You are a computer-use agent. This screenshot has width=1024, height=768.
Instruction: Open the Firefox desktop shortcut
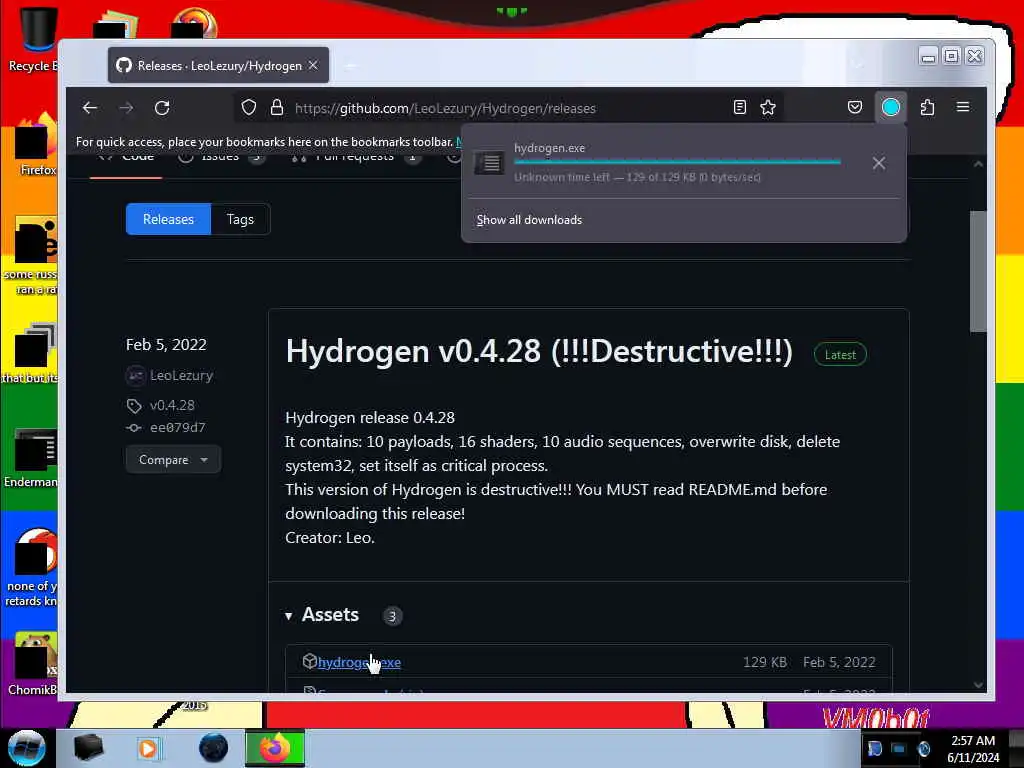[x=36, y=144]
